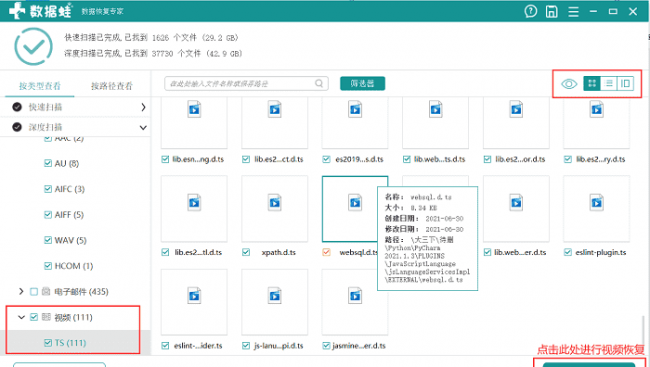Click the 数据蛙 application logo
This screenshot has width=650, height=367.
click(40, 11)
